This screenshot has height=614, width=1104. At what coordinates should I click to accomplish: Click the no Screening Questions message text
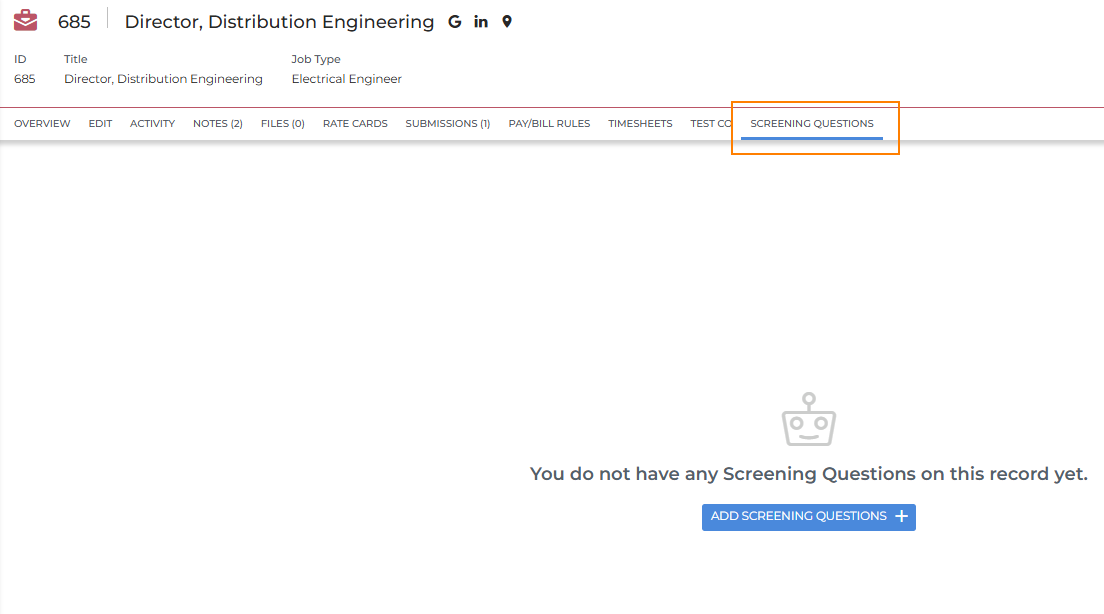pos(809,474)
